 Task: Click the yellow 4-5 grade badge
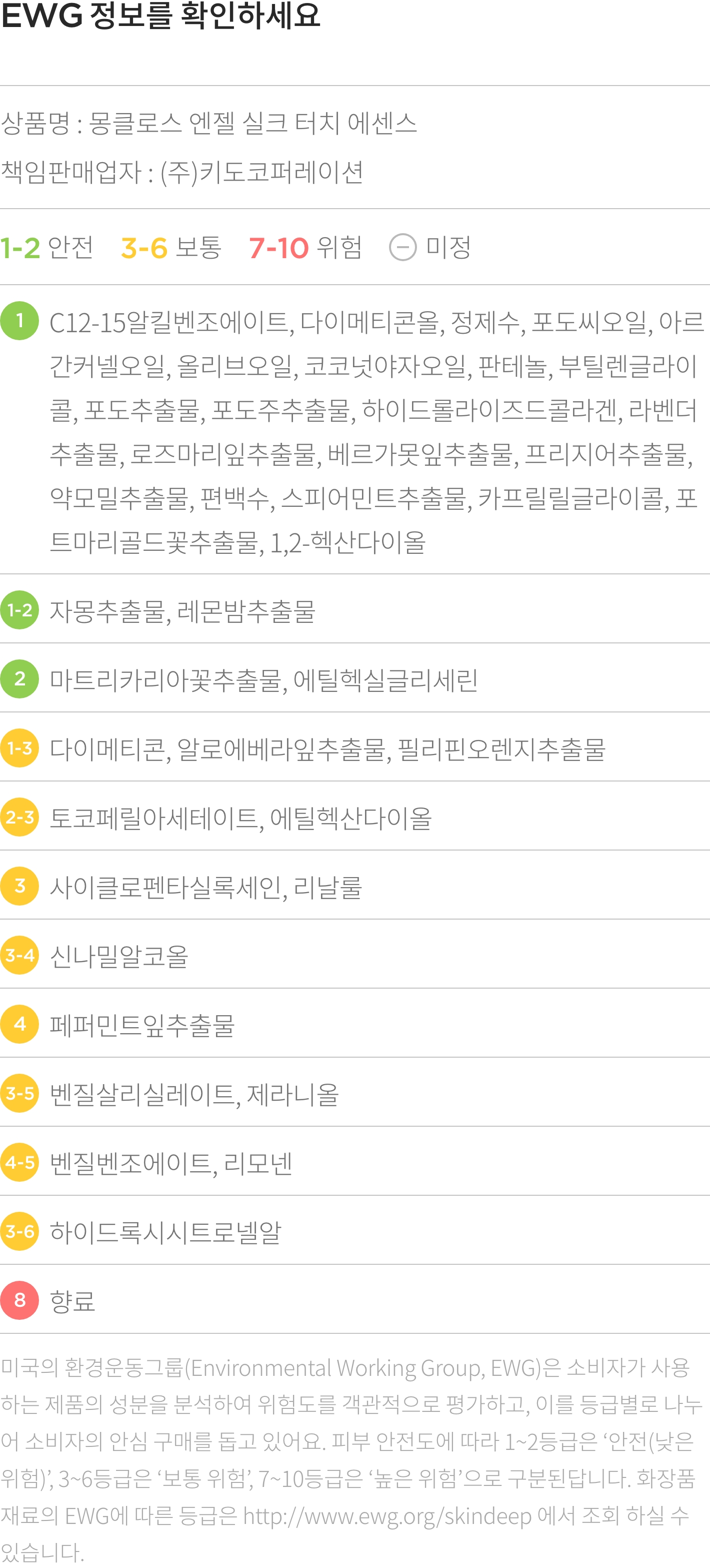(19, 1162)
